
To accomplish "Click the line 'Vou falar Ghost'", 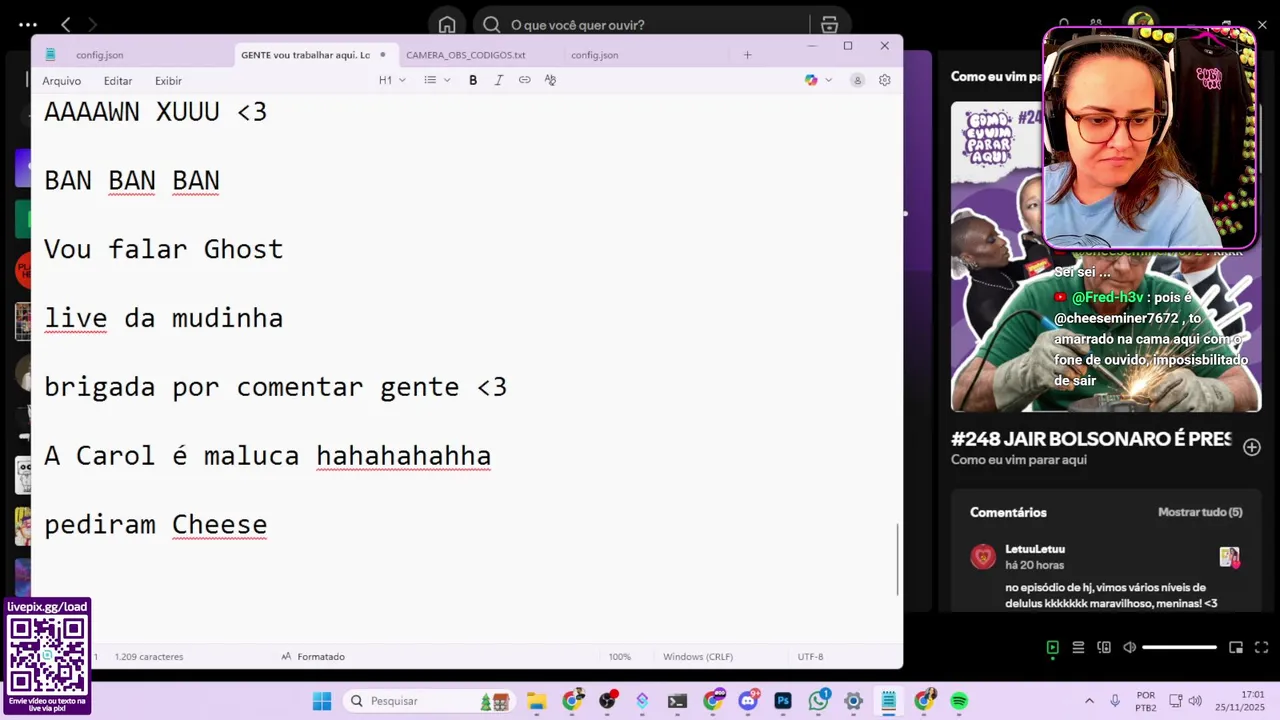I will pyautogui.click(x=163, y=249).
